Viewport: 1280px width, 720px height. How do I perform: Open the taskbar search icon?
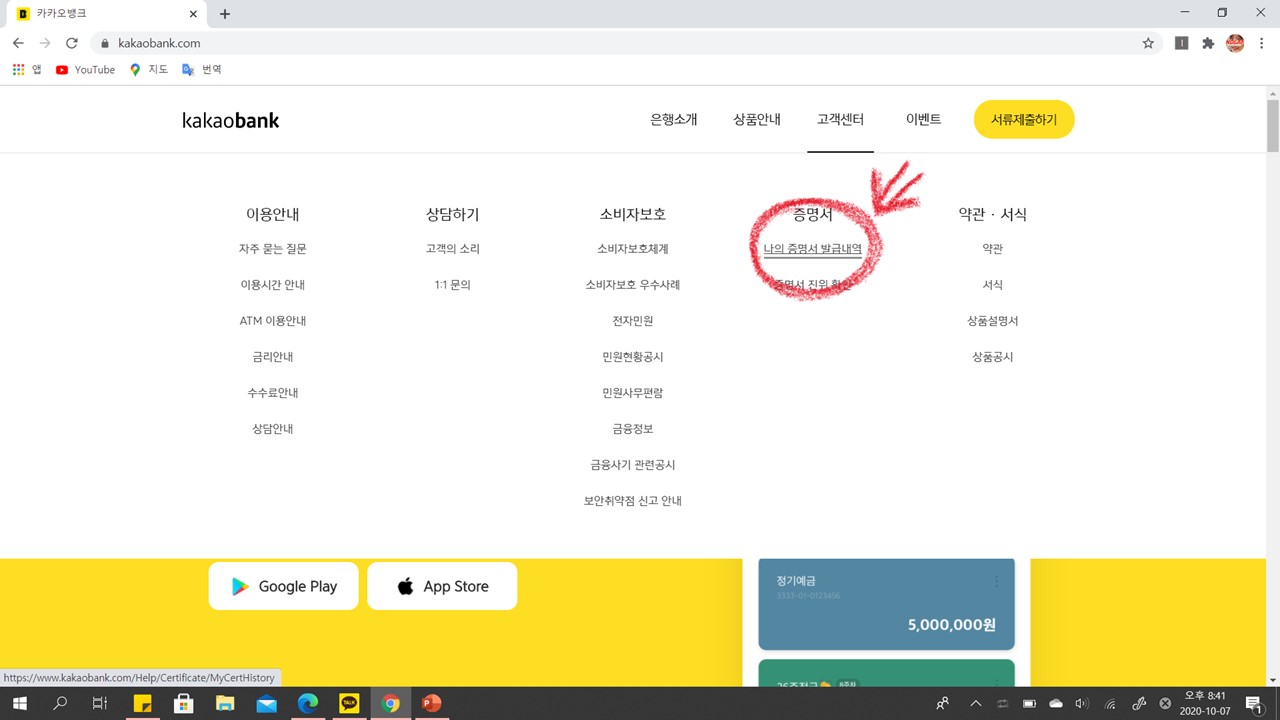(x=60, y=703)
